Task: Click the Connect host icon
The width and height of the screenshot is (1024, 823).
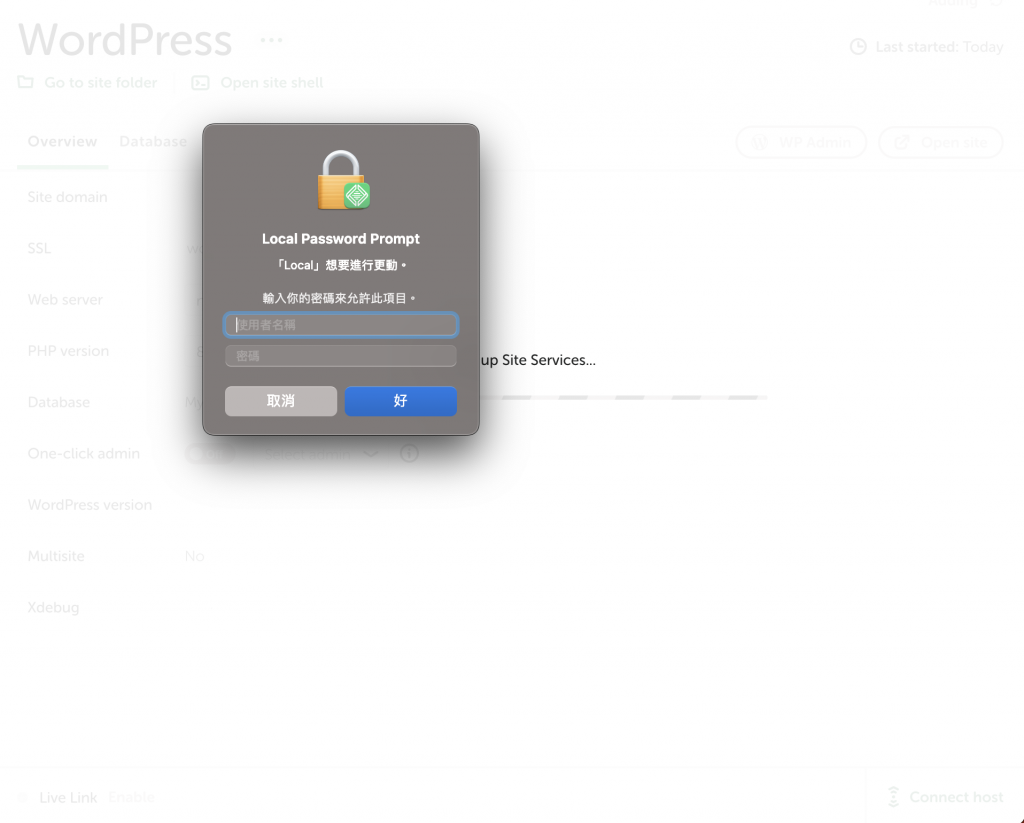Action: 893,797
